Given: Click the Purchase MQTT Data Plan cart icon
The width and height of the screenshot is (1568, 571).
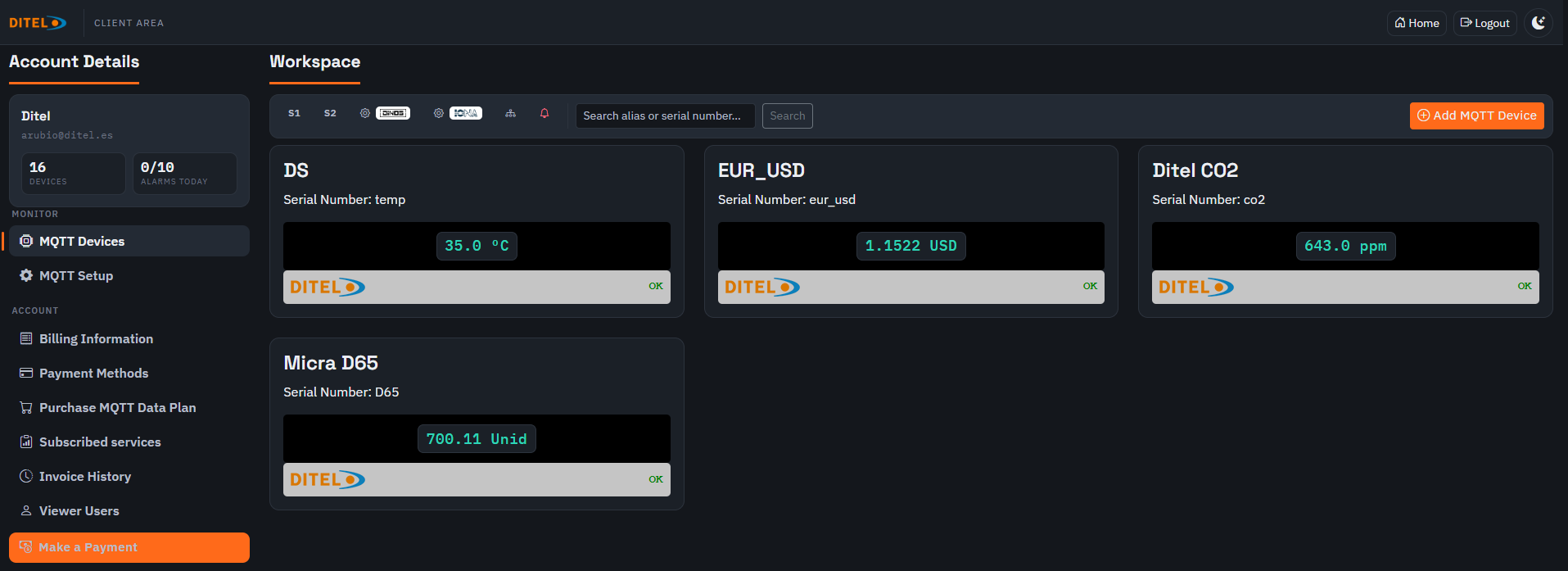Looking at the screenshot, I should pyautogui.click(x=26, y=407).
